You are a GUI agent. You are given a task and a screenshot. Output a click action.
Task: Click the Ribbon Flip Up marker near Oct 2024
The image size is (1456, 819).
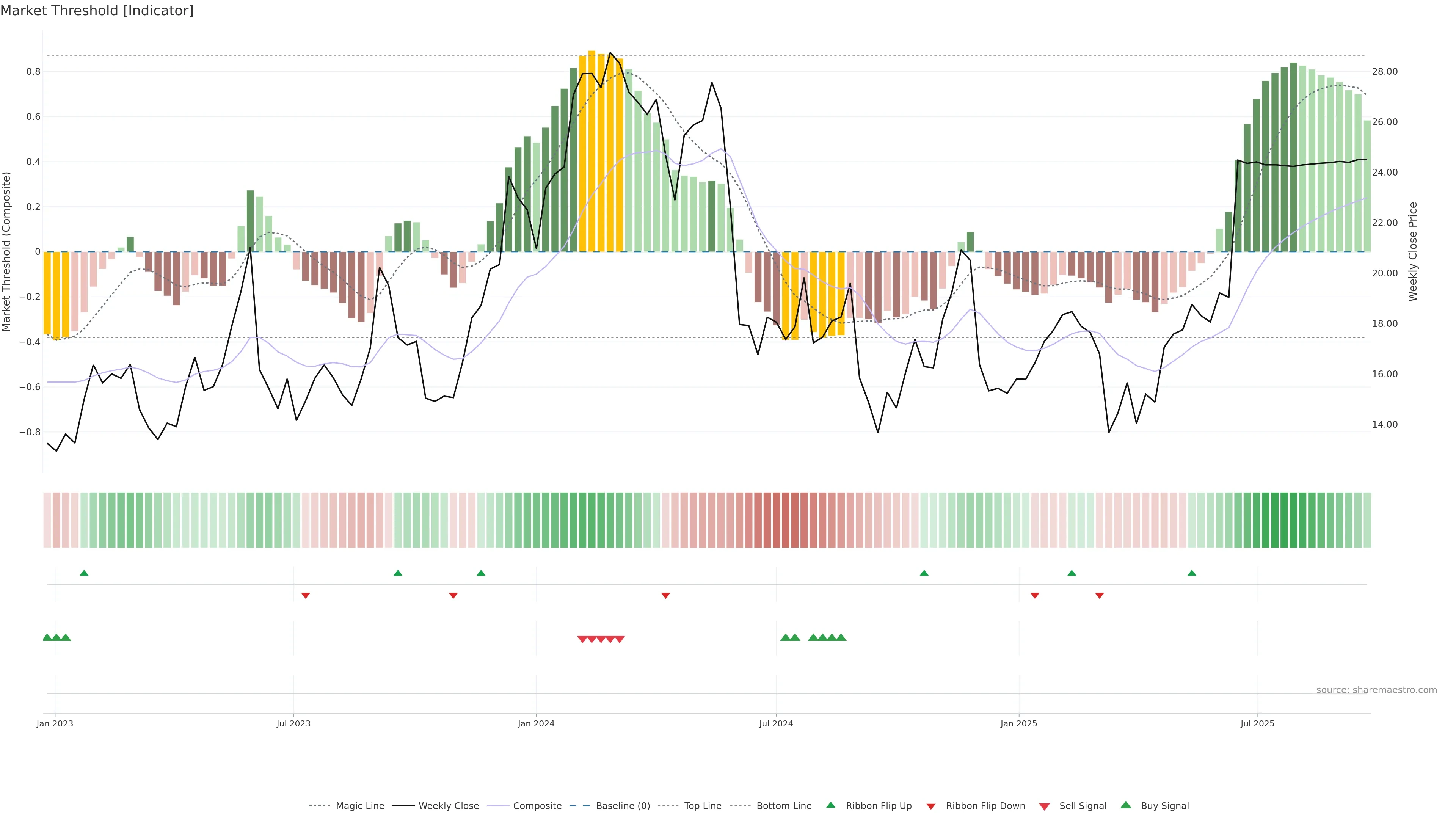[924, 573]
